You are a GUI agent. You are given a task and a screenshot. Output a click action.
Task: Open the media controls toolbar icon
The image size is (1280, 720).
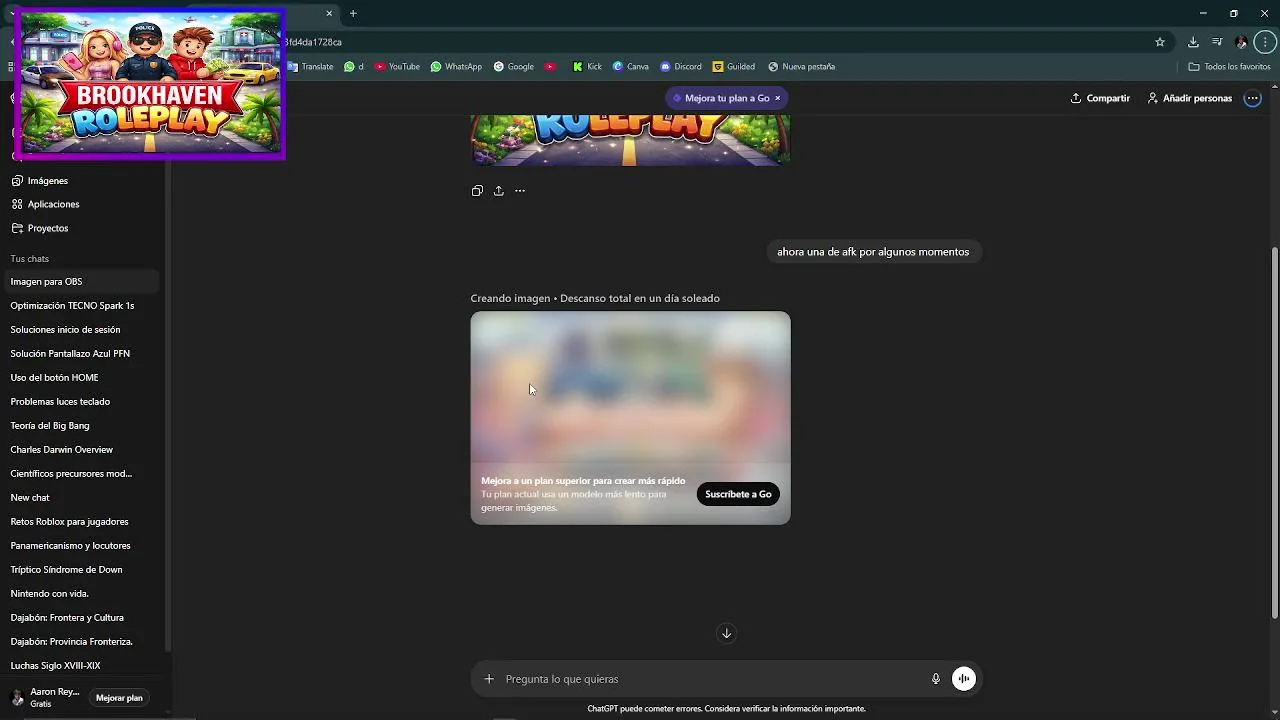[1217, 42]
